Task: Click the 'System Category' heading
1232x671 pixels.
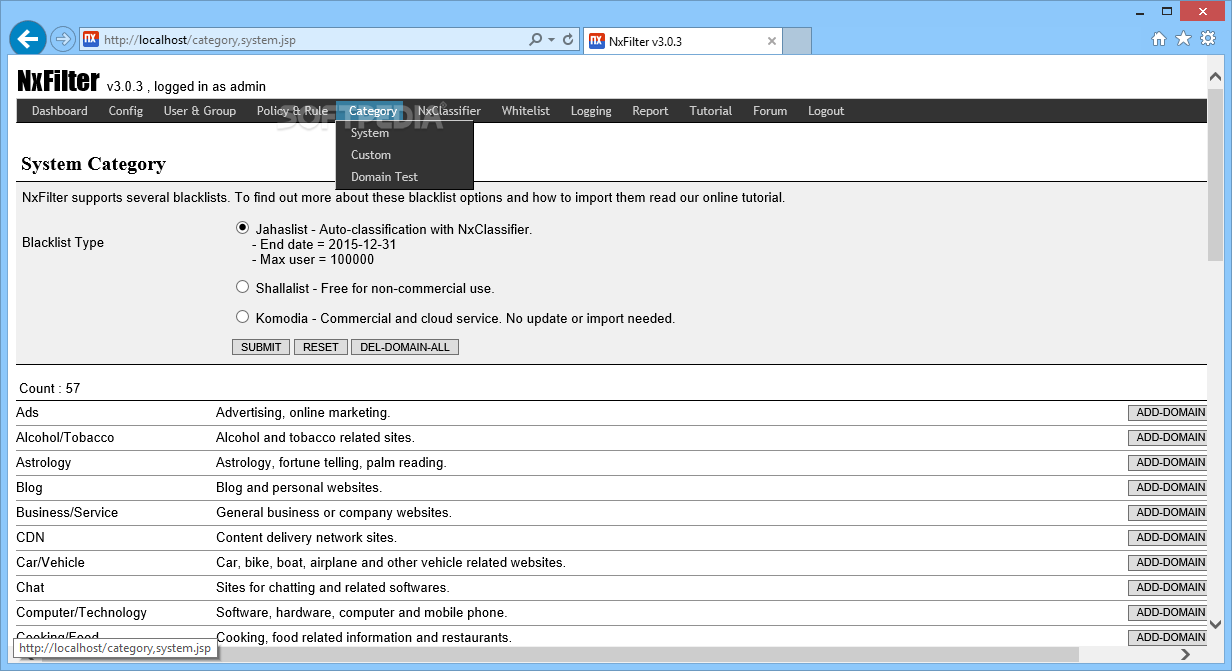Action: point(93,164)
